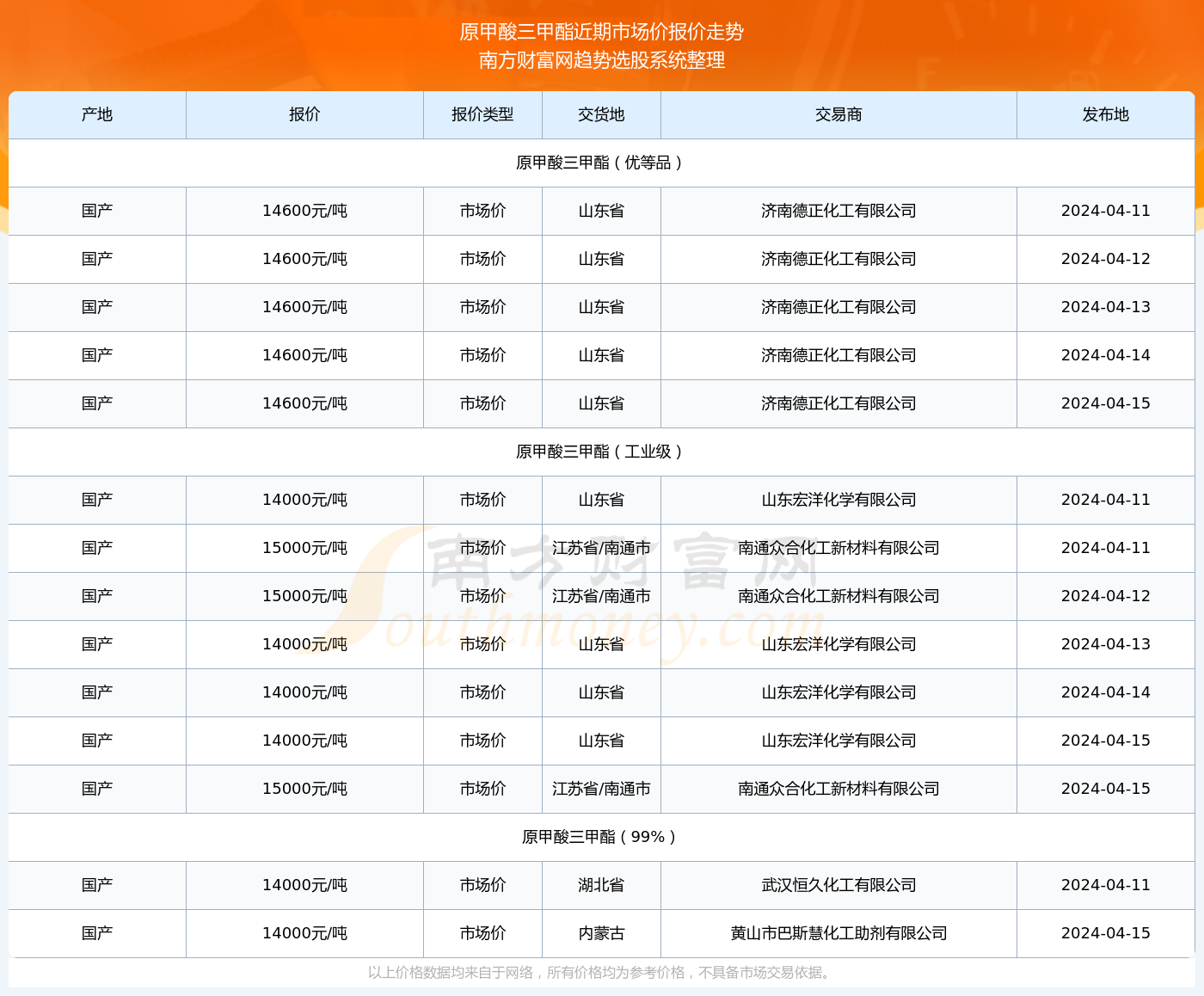
Task: Click 黄山市巴斯慧化工助剂有限公司 trader cell
Action: coord(838,933)
